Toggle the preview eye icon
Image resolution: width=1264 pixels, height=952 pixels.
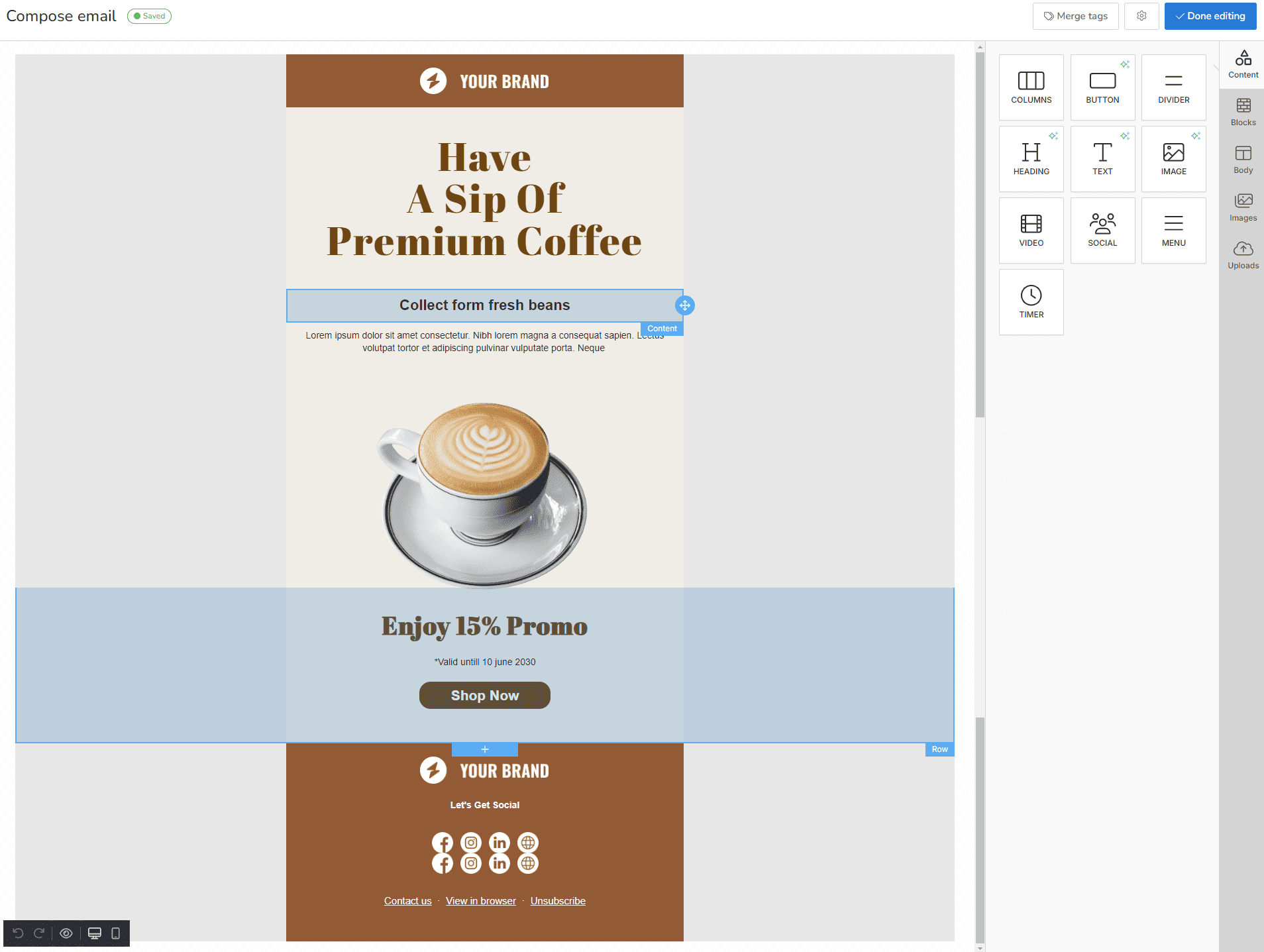66,933
